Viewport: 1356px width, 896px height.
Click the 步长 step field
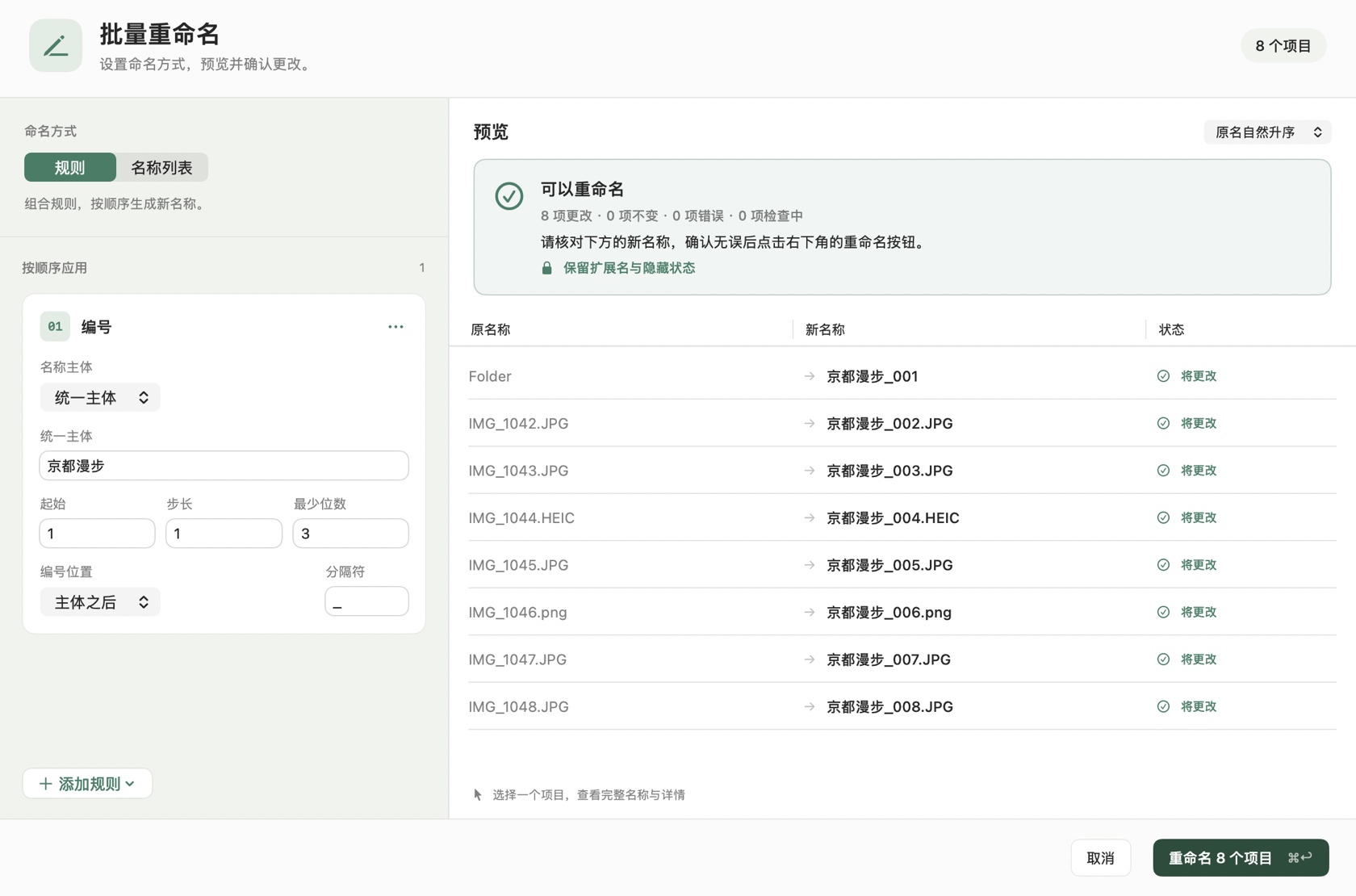pos(224,534)
